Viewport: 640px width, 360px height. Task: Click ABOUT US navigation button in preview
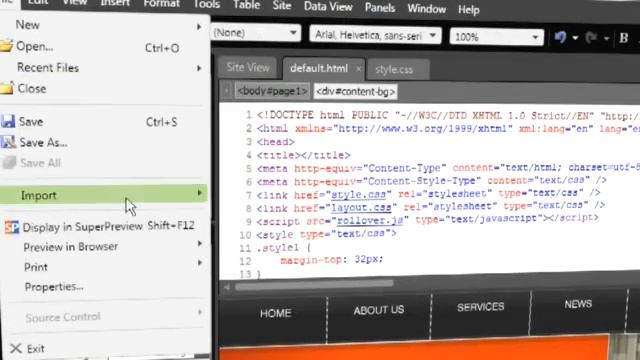[x=379, y=310]
